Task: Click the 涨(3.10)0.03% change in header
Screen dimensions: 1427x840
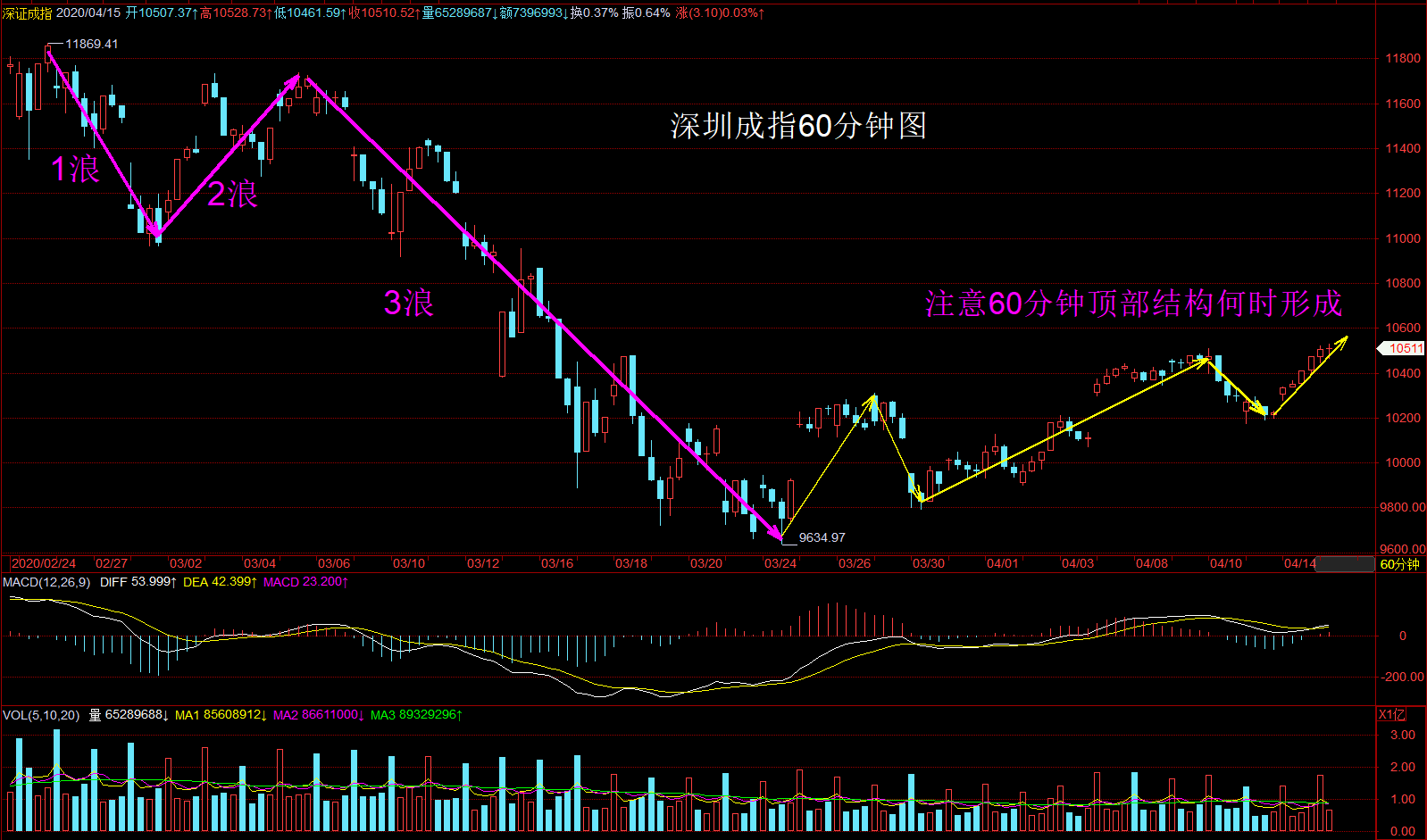Action: [721, 13]
